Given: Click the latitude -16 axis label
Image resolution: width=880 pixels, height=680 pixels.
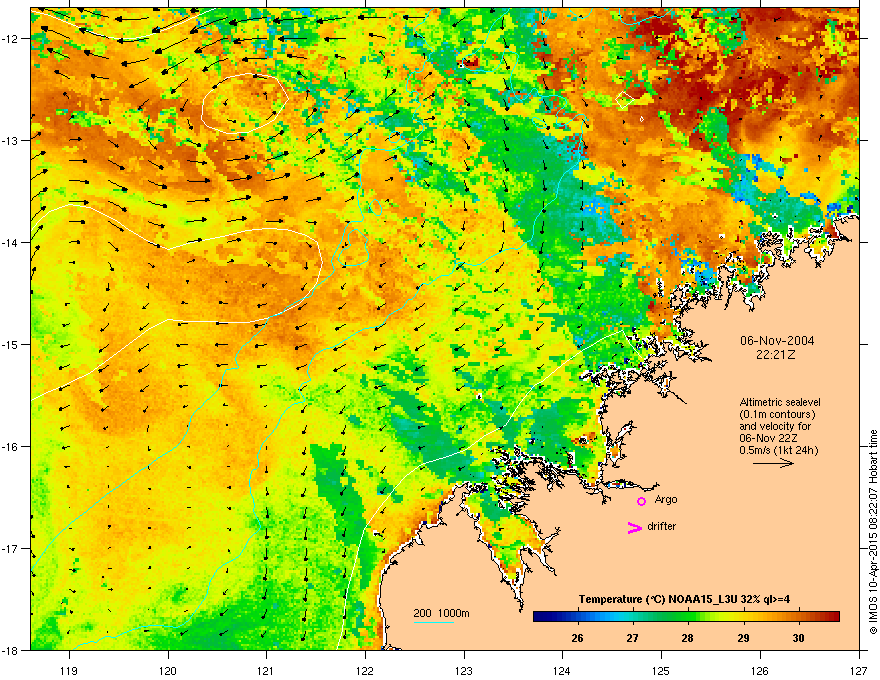Looking at the screenshot, I should tap(11, 447).
